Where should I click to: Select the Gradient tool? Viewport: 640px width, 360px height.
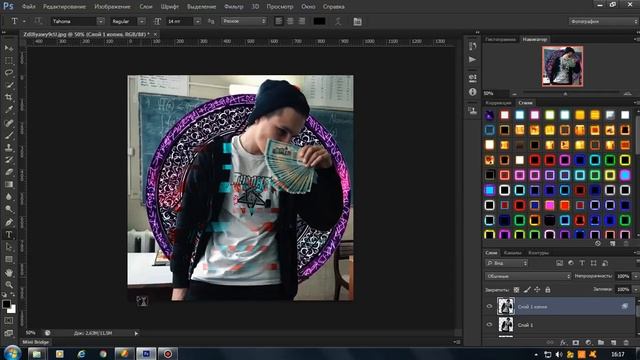tap(9, 184)
